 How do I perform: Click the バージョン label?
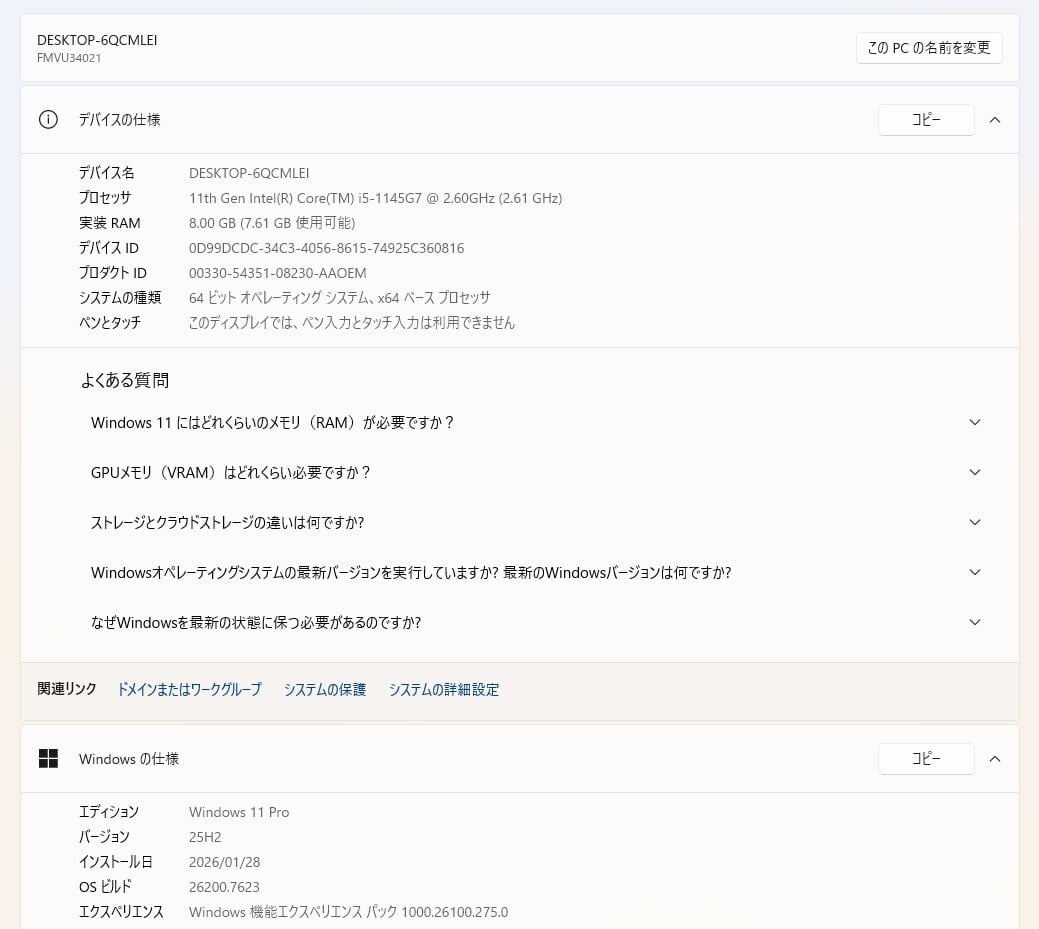pyautogui.click(x=104, y=837)
